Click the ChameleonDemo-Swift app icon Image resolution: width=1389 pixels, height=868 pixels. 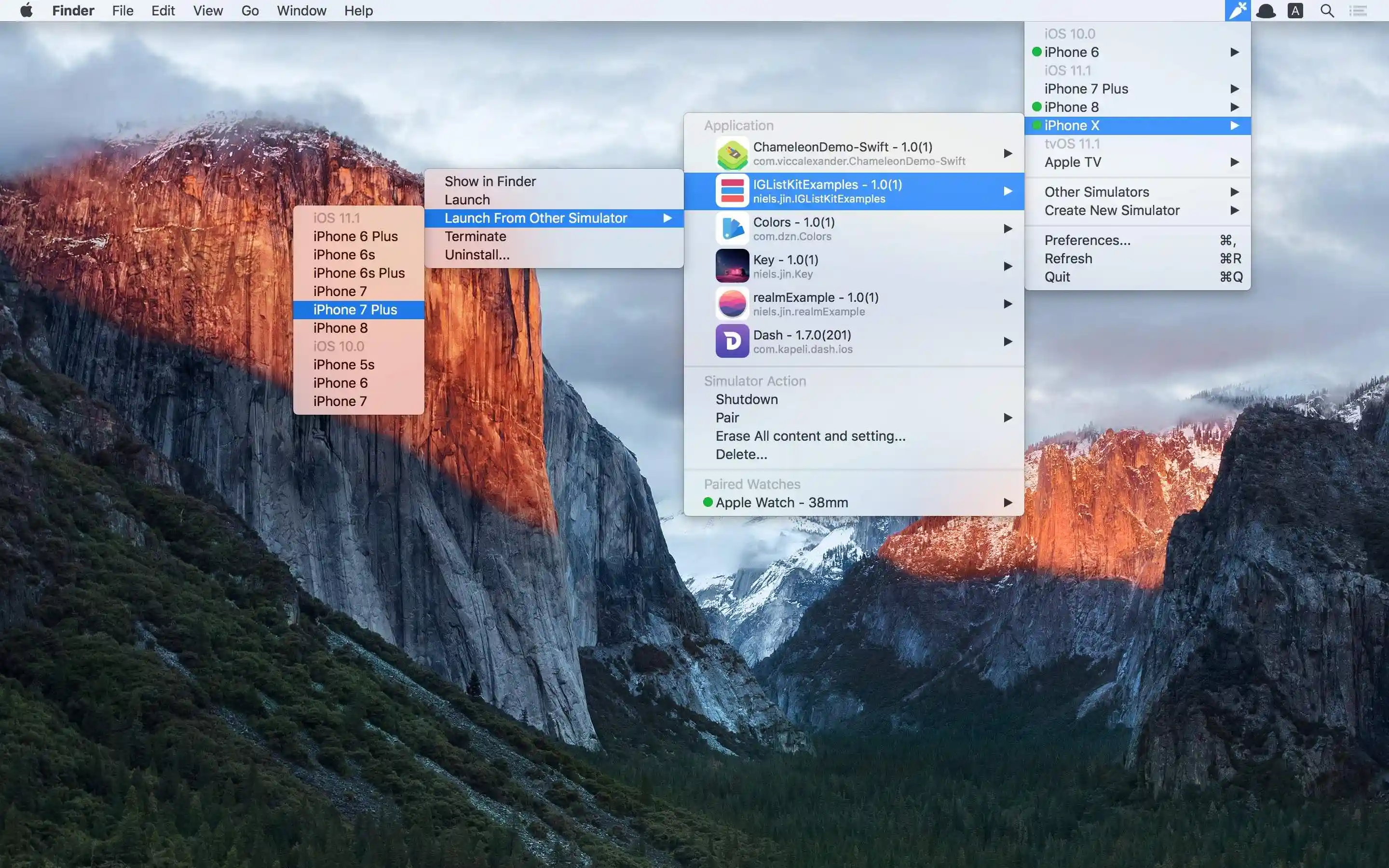click(732, 153)
